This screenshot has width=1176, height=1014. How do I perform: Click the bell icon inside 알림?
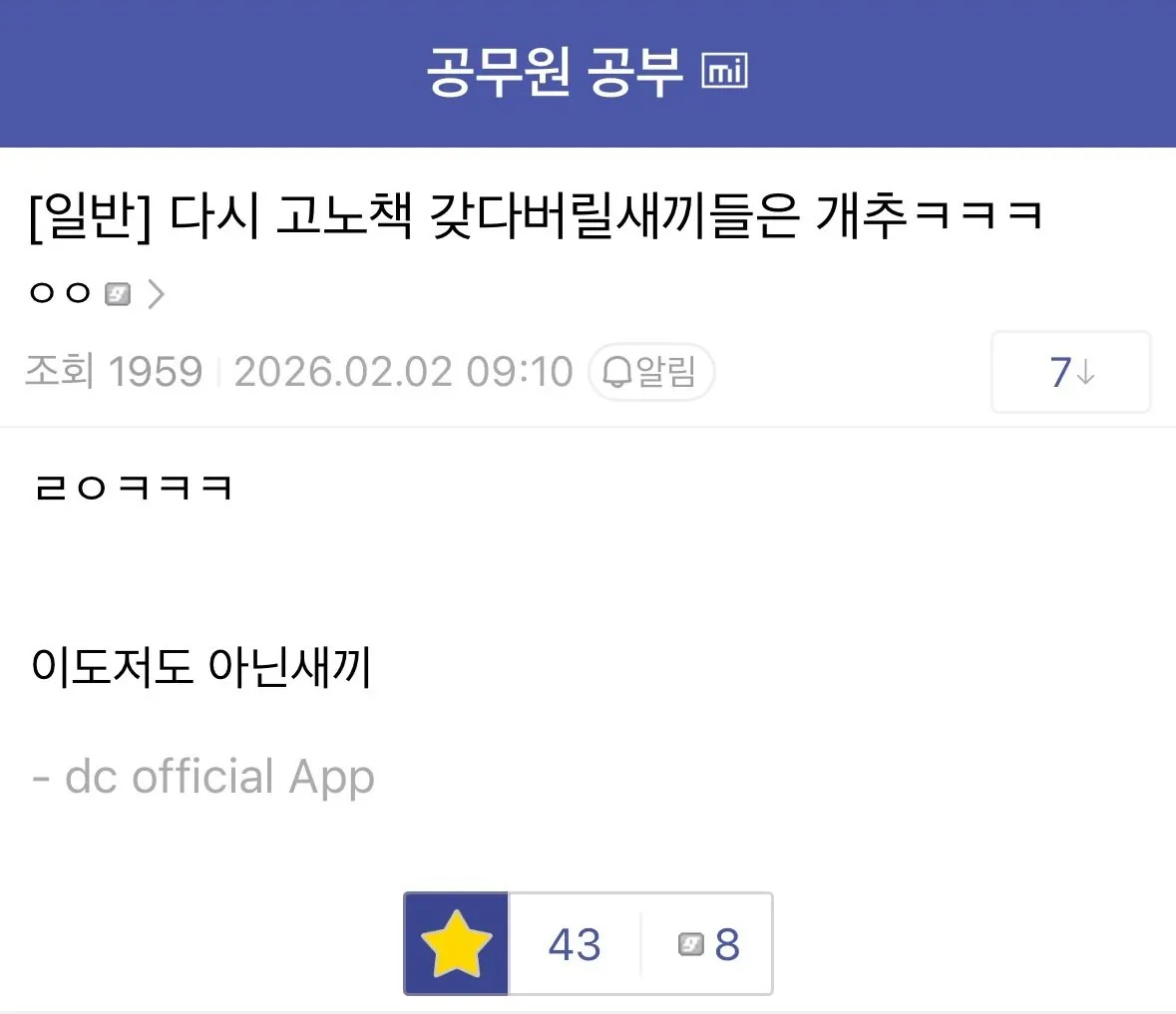click(x=617, y=373)
